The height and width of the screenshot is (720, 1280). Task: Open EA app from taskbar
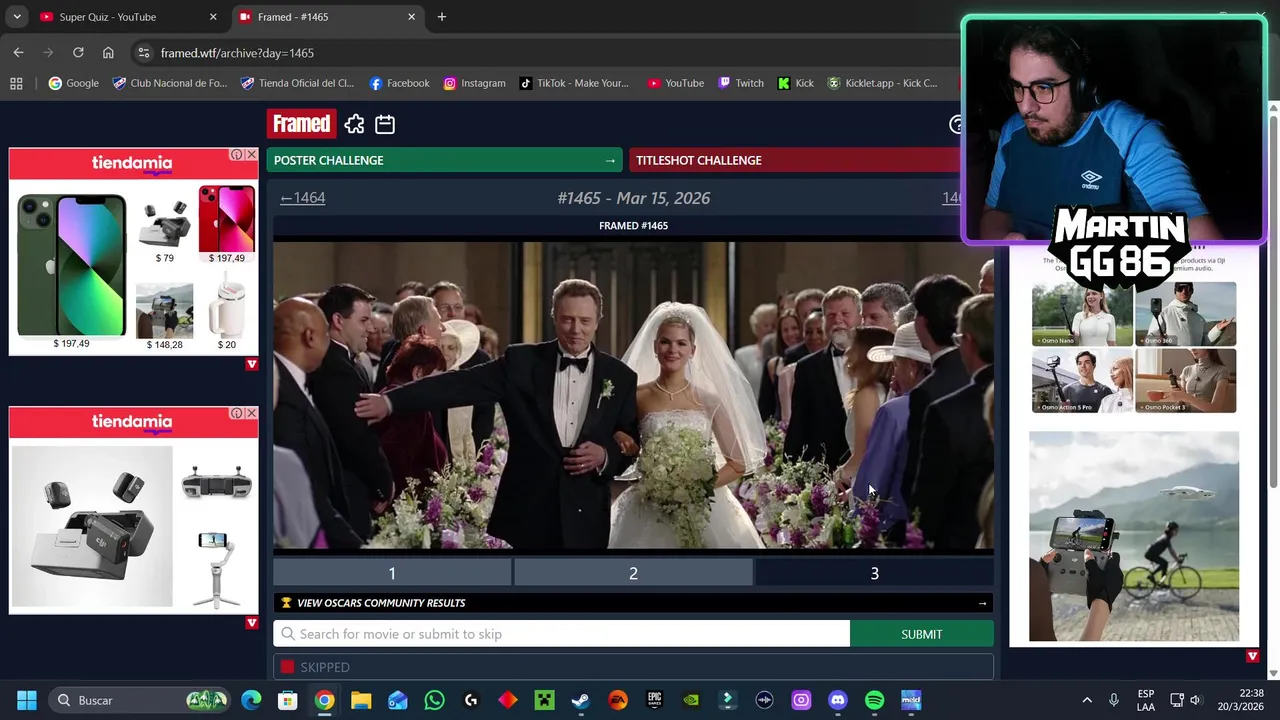tap(618, 700)
